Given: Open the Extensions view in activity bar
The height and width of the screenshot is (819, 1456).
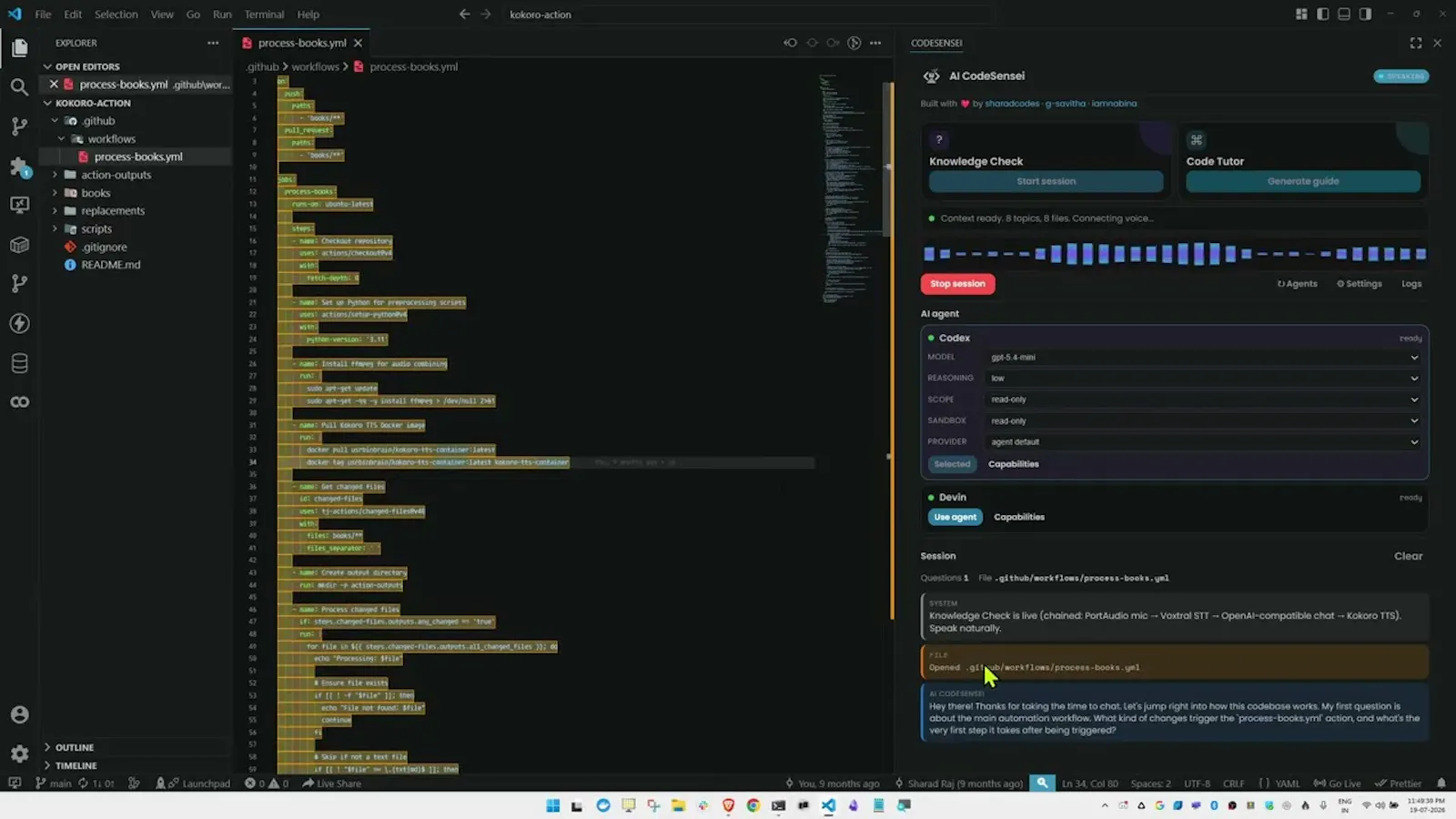Looking at the screenshot, I should point(19,167).
